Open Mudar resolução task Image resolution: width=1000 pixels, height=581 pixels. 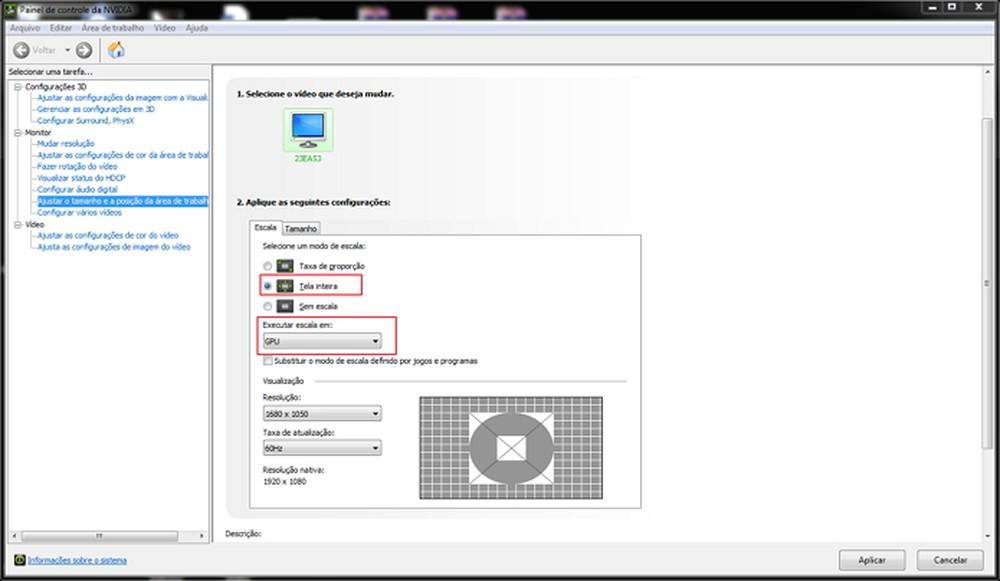click(x=66, y=143)
